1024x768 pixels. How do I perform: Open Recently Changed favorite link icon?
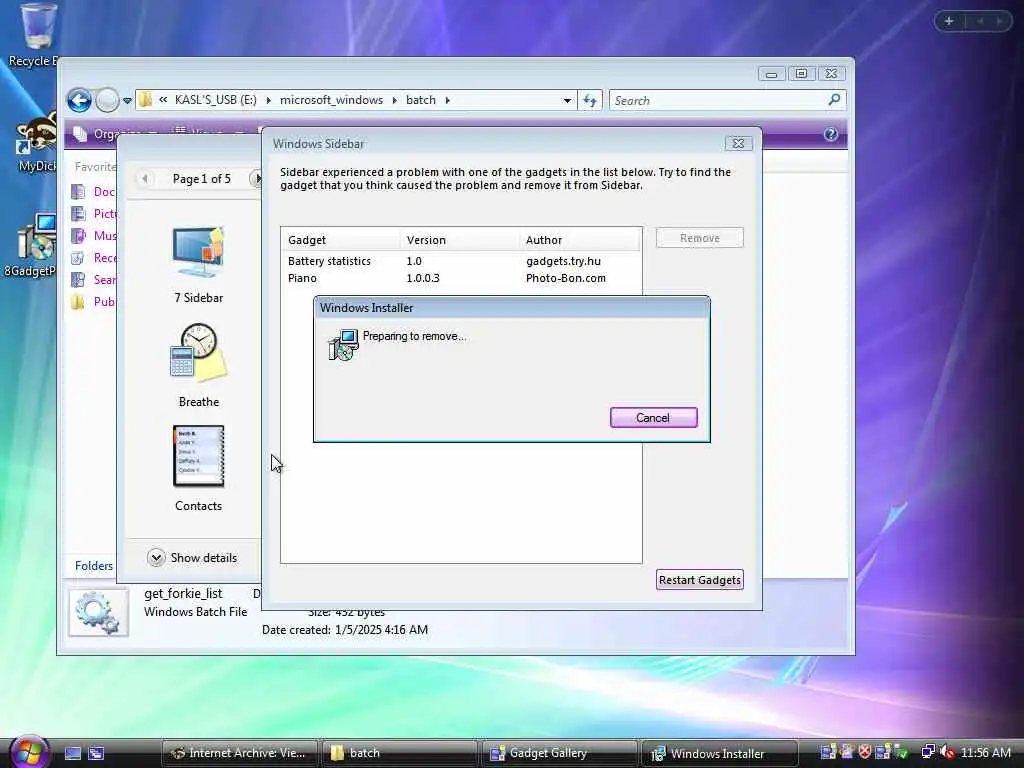[x=78, y=258]
